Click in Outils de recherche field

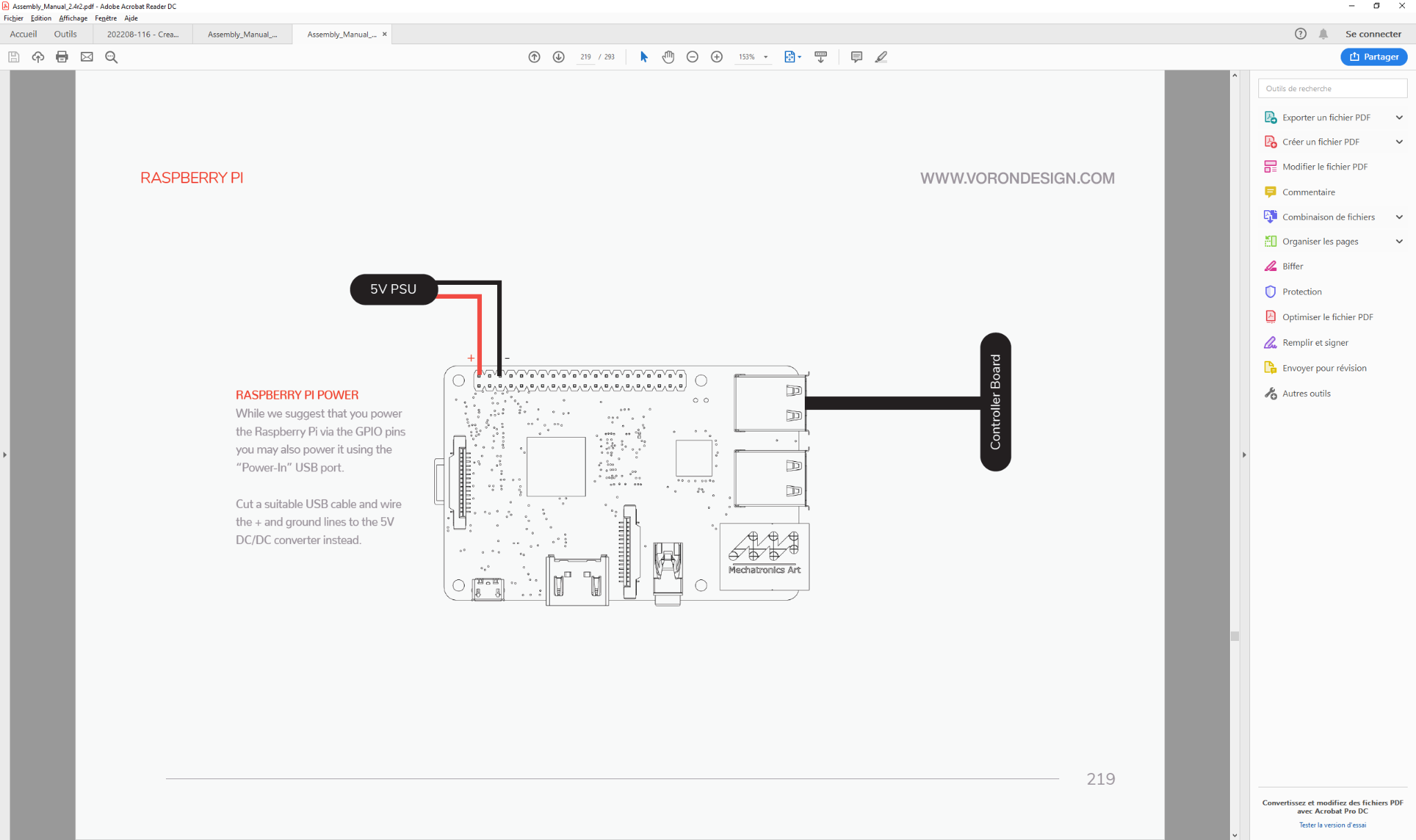click(x=1332, y=88)
